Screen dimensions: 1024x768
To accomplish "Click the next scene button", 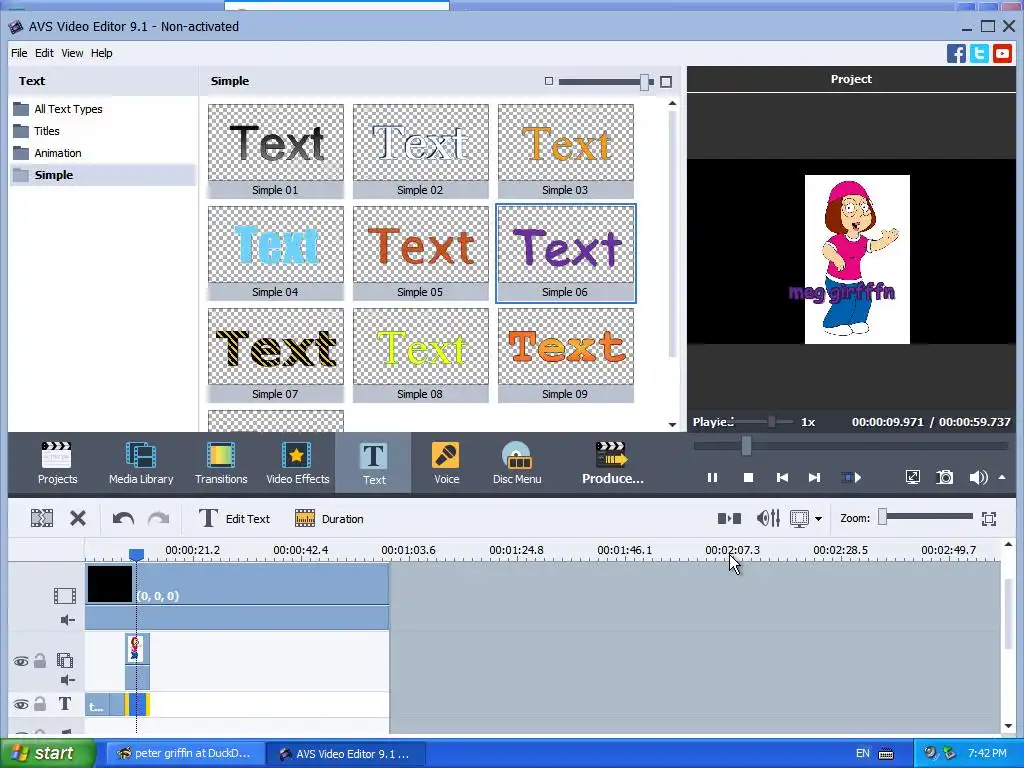I will (x=850, y=477).
